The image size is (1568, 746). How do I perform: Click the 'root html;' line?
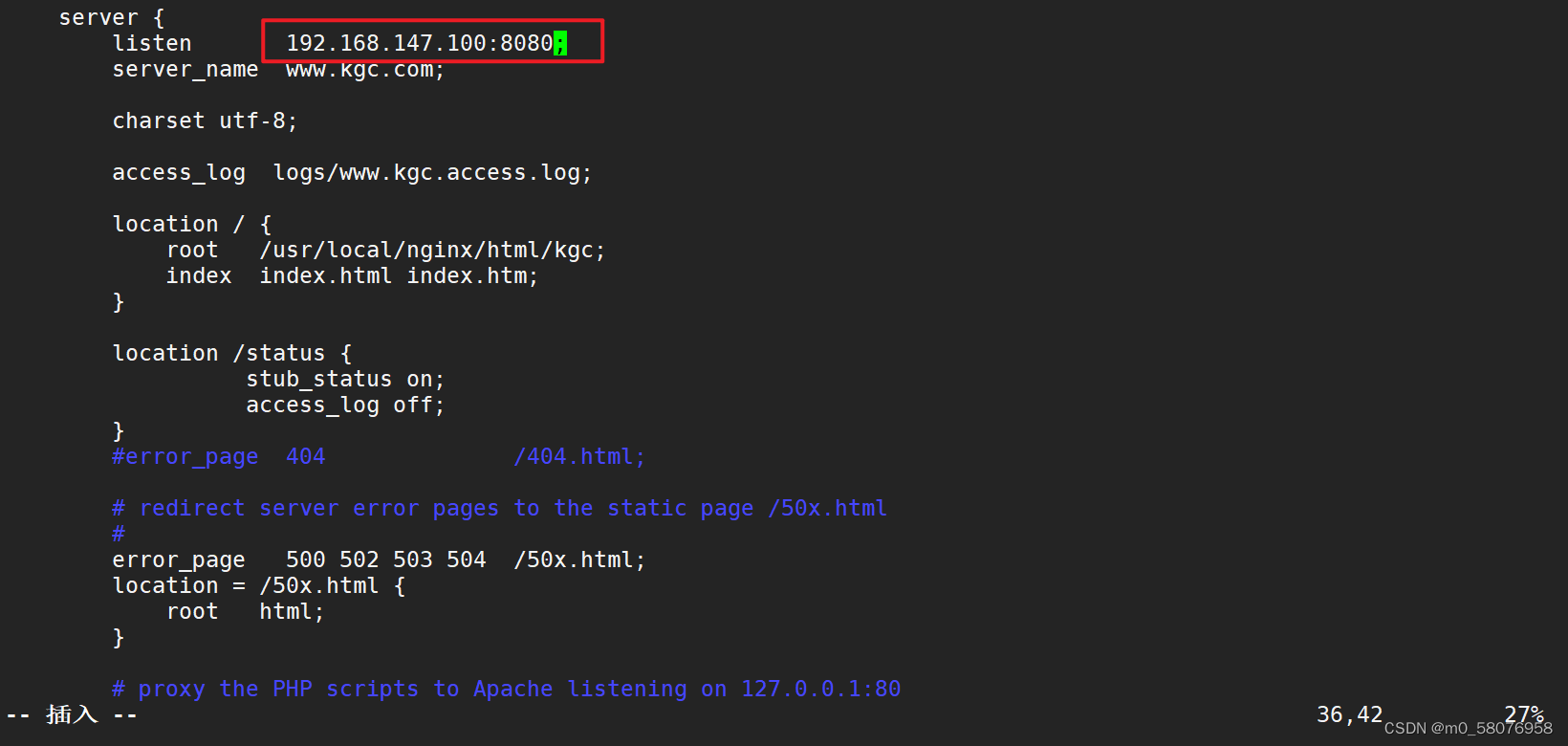pyautogui.click(x=246, y=612)
